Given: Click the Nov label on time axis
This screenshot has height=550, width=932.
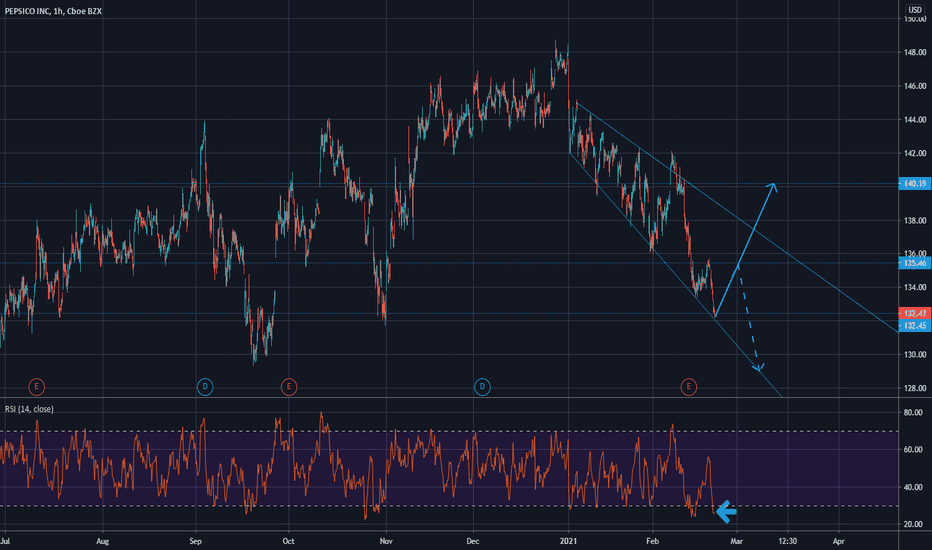Looking at the screenshot, I should click(386, 541).
